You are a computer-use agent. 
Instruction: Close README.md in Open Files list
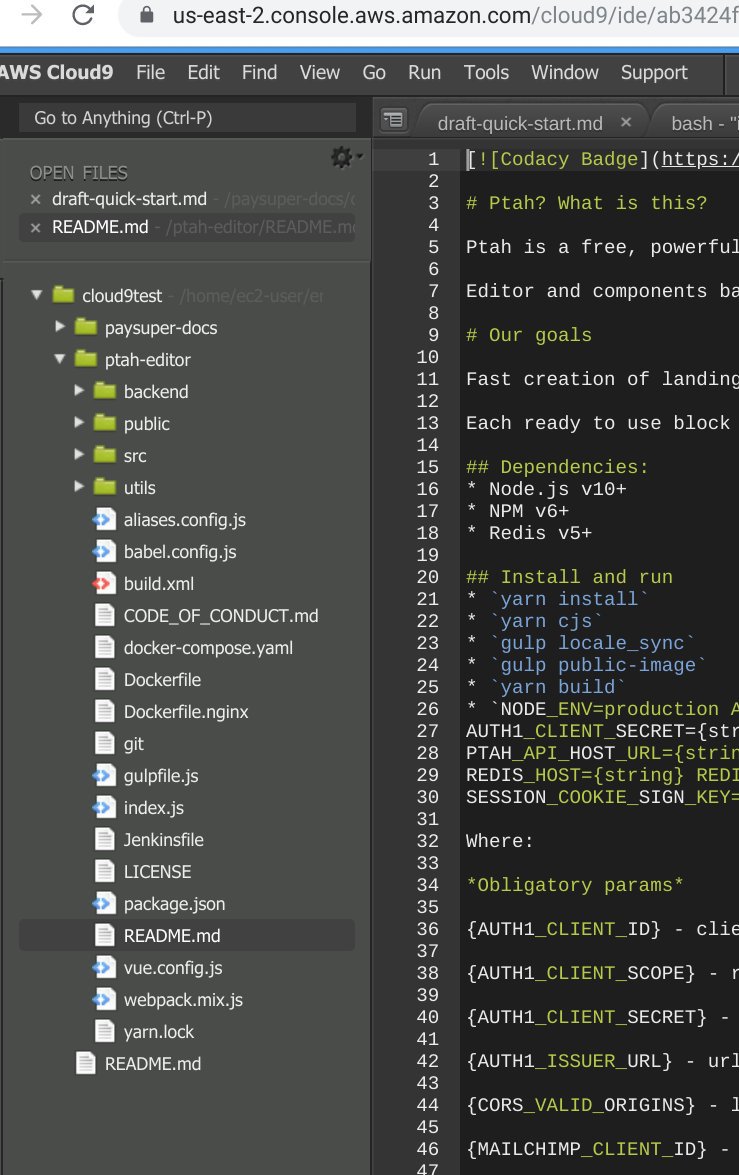tap(35, 228)
